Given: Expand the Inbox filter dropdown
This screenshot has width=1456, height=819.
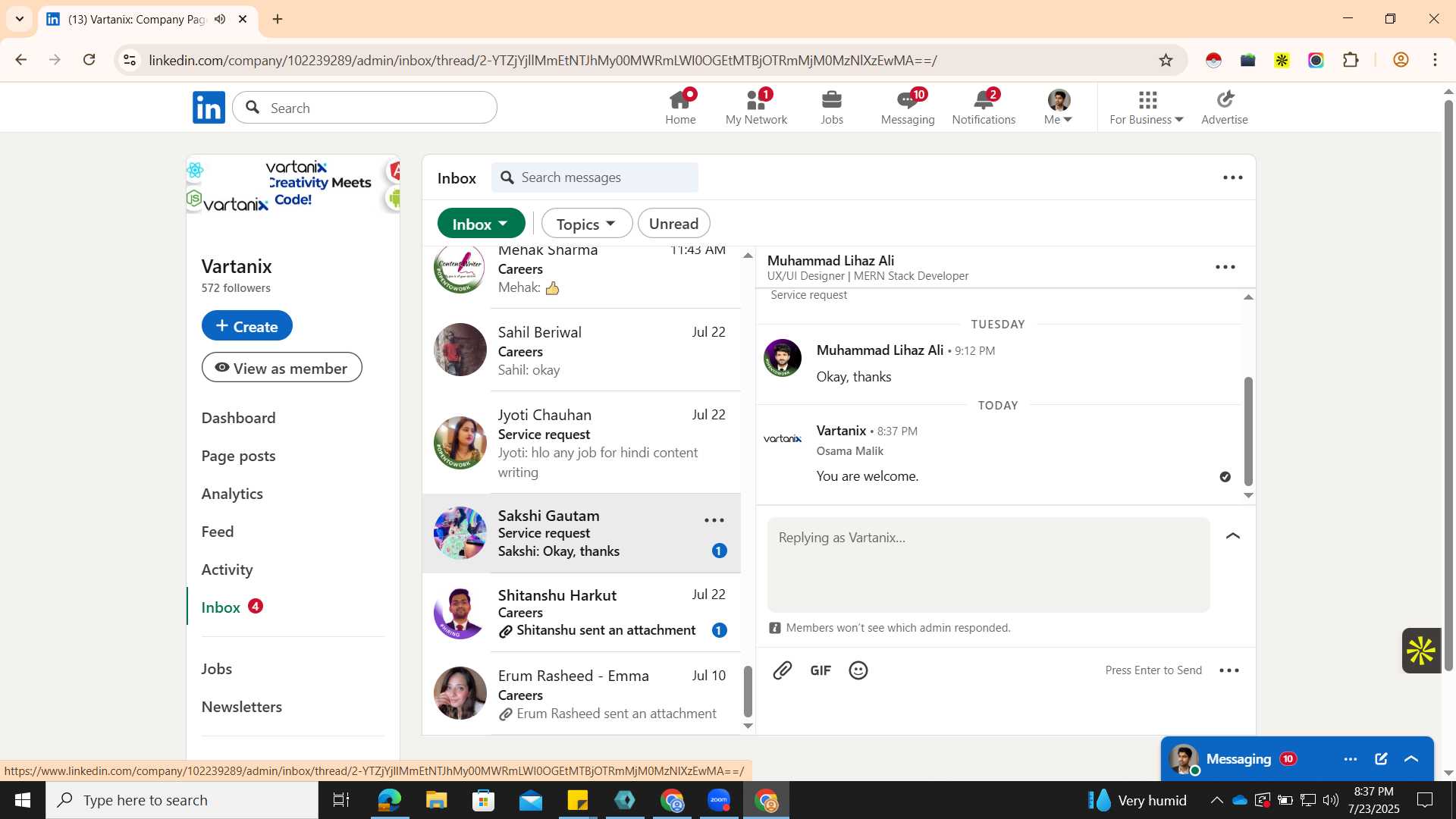Looking at the screenshot, I should [x=481, y=224].
